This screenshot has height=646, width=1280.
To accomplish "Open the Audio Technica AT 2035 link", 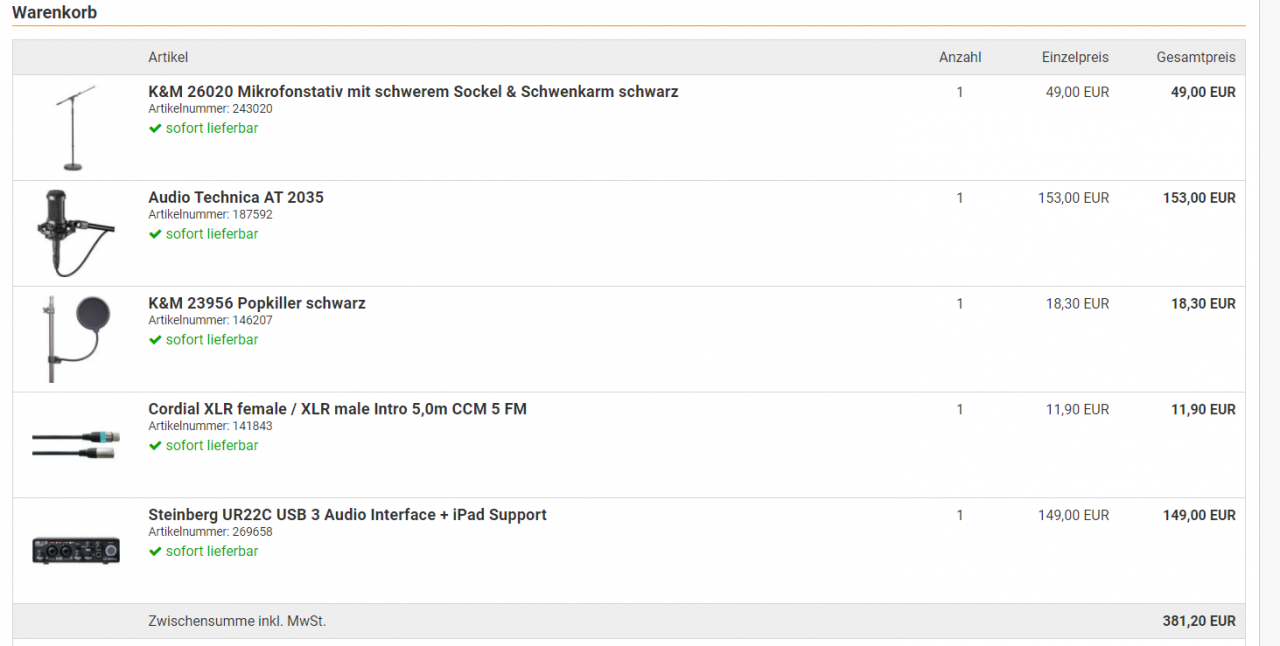I will 236,198.
